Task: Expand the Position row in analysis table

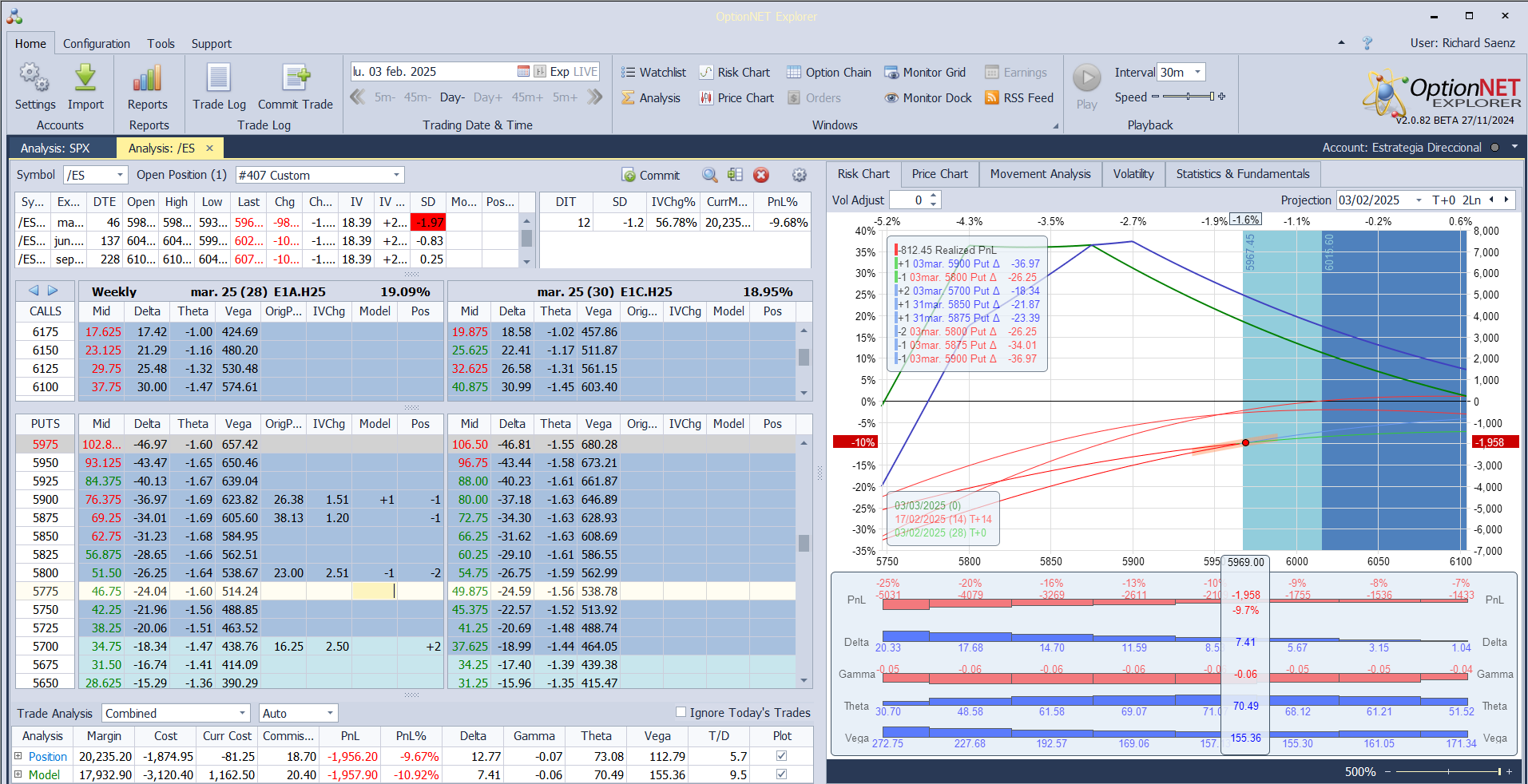Action: point(18,756)
